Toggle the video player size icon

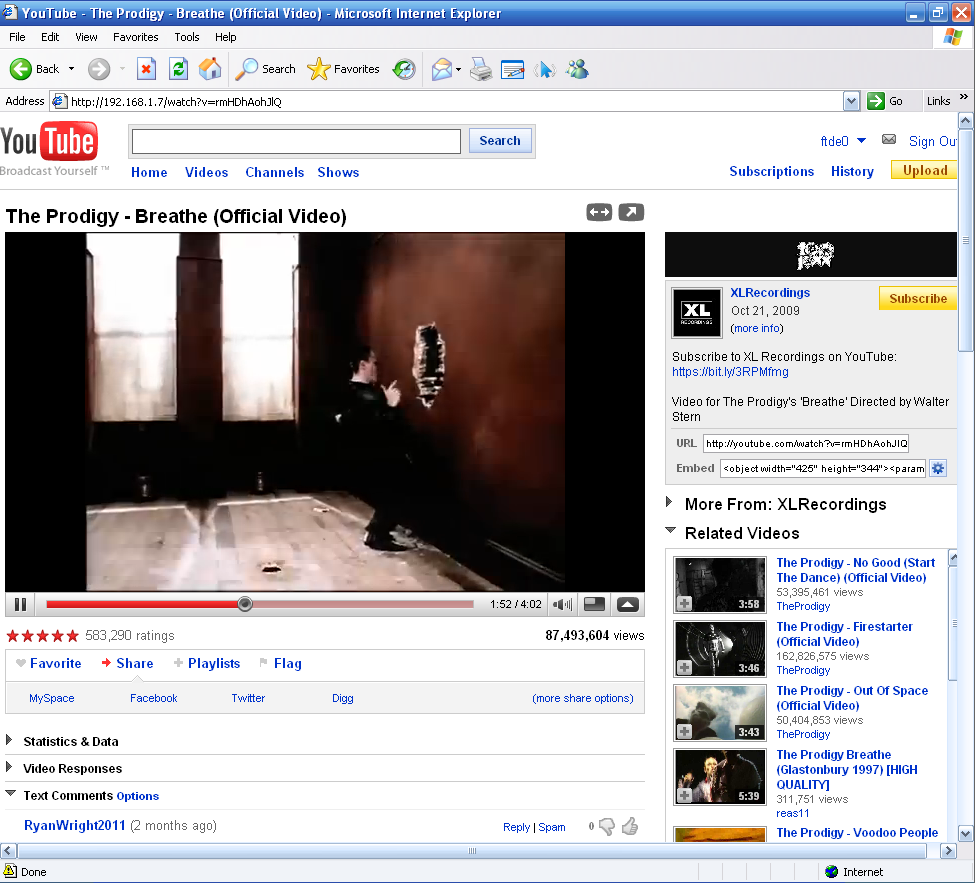tap(594, 604)
